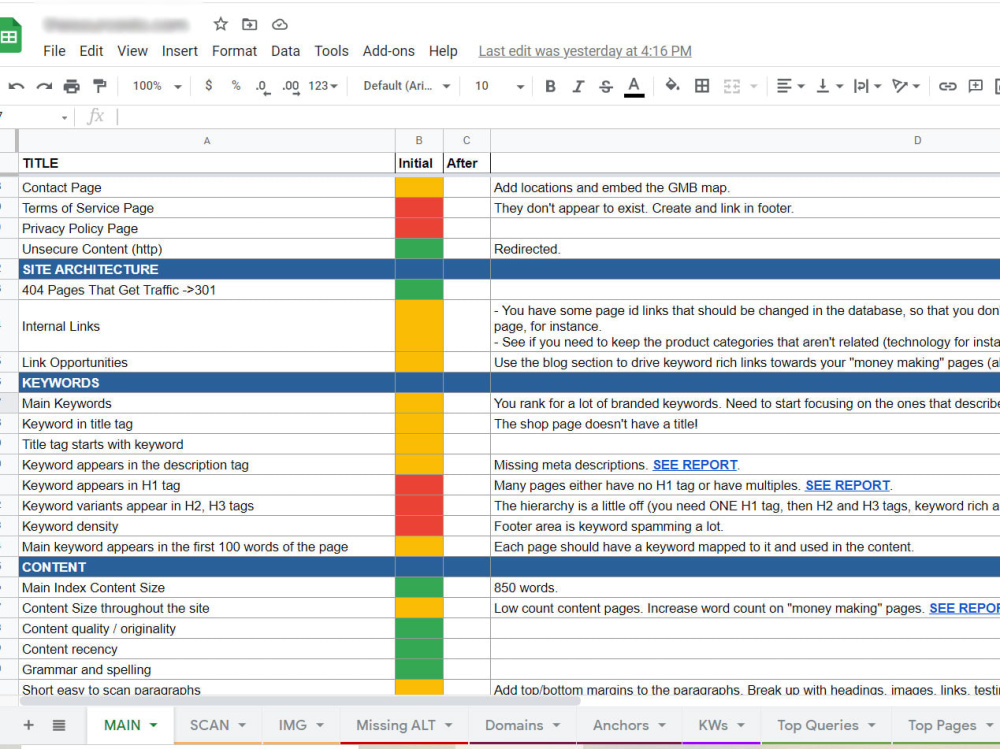1000x749 pixels.
Task: Open the Add-ons menu
Action: click(x=388, y=51)
